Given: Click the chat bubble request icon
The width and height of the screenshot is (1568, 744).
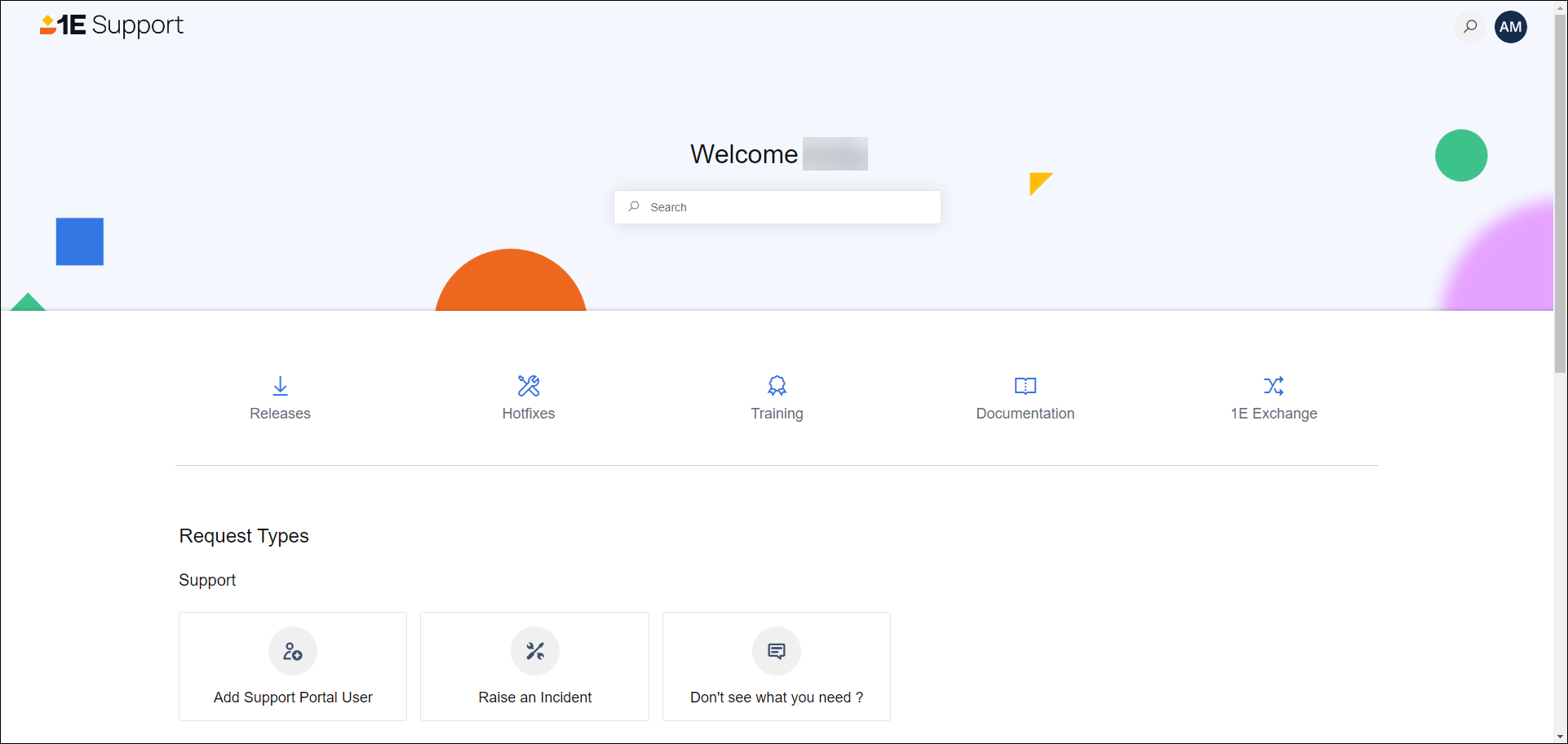Looking at the screenshot, I should point(777,651).
